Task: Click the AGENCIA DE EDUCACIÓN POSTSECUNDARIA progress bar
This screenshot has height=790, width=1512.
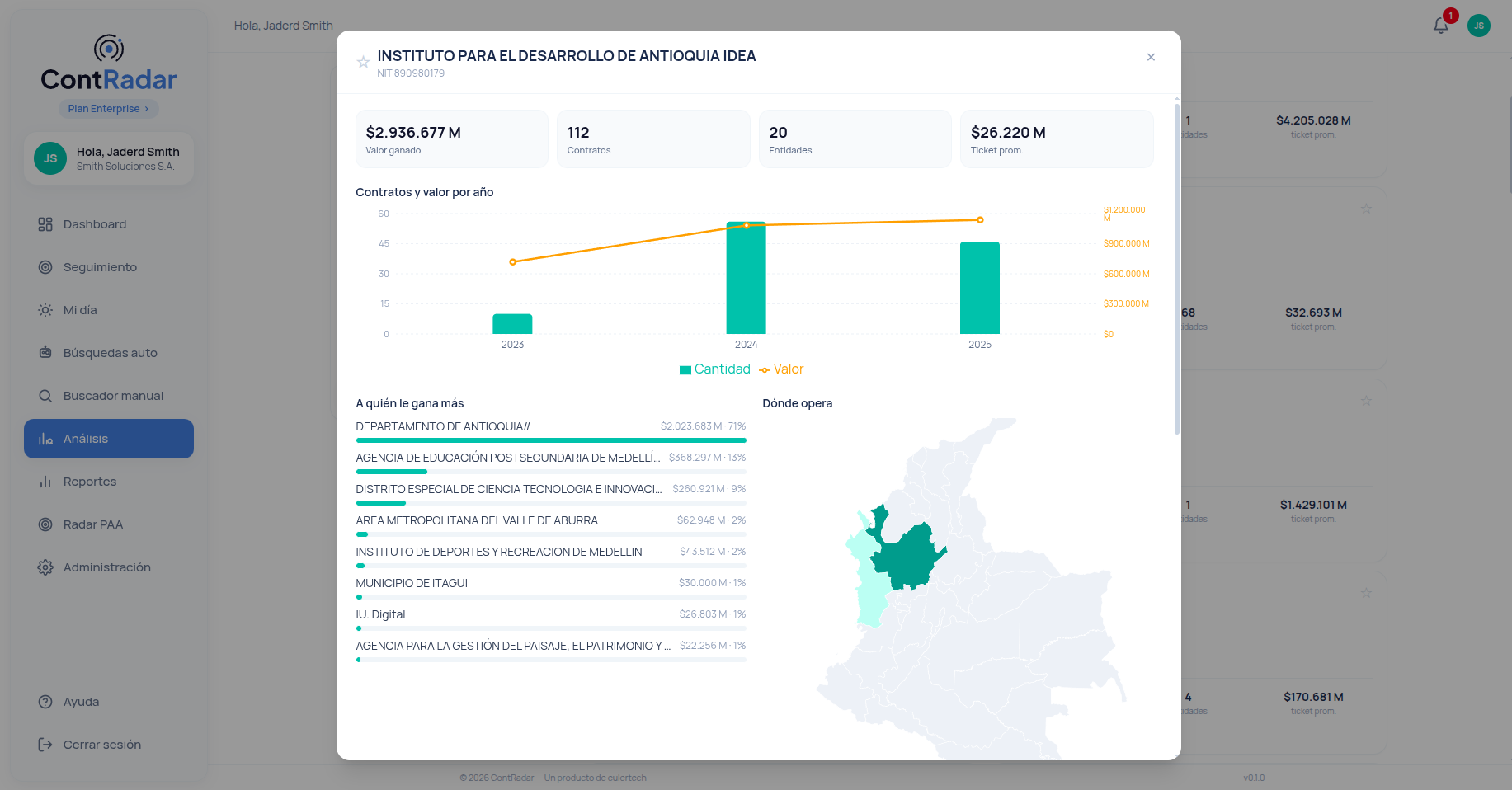Action: tap(551, 472)
